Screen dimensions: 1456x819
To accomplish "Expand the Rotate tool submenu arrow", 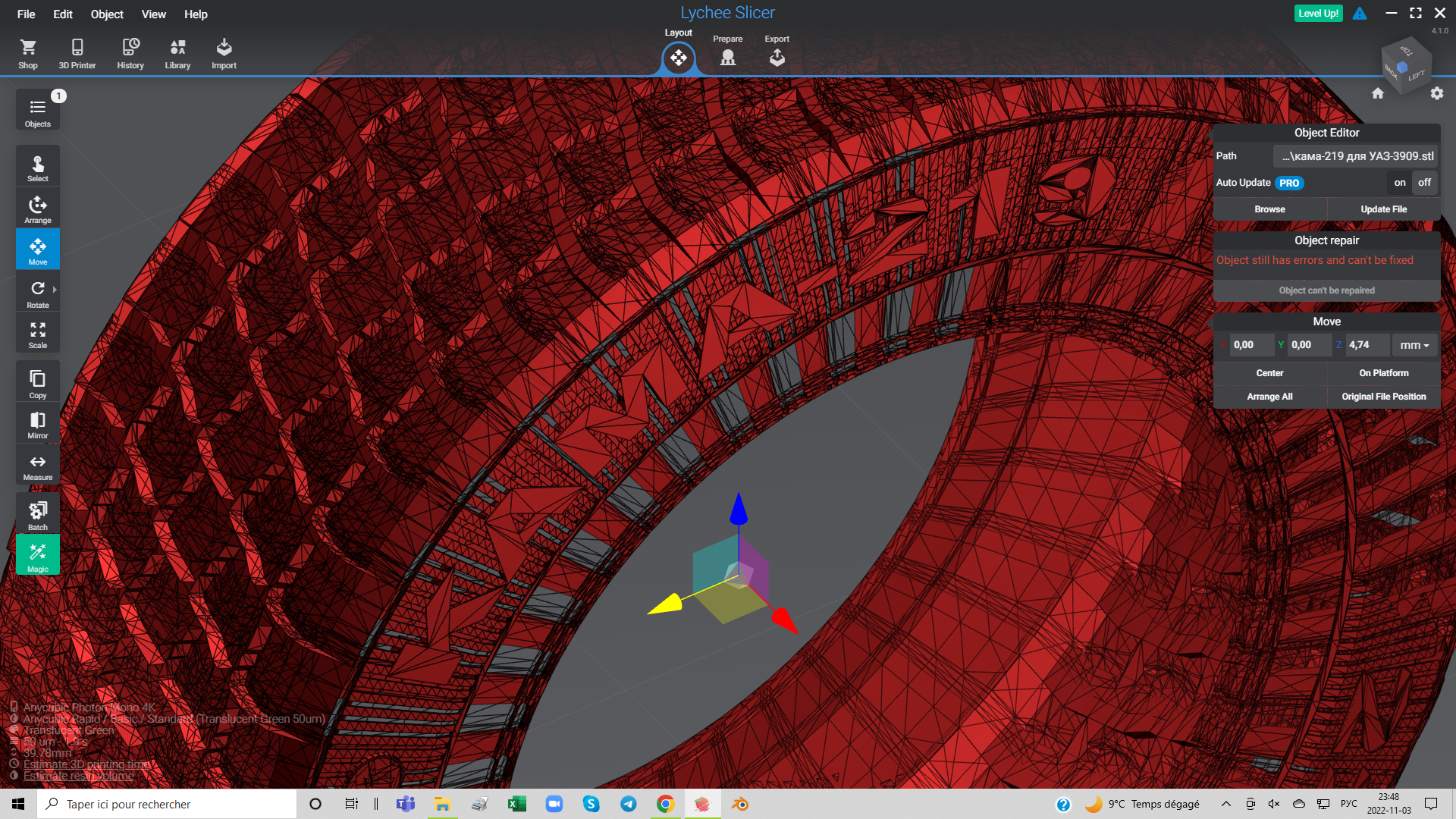I will point(55,289).
